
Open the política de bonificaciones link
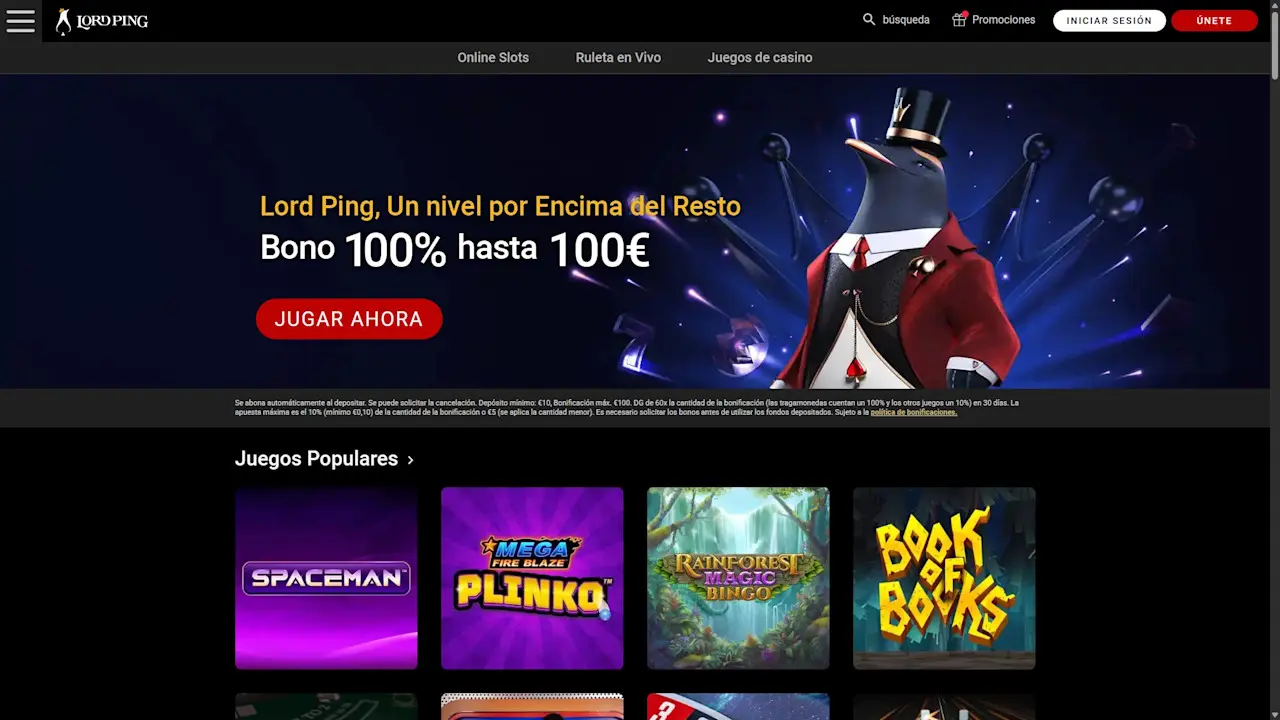click(914, 412)
